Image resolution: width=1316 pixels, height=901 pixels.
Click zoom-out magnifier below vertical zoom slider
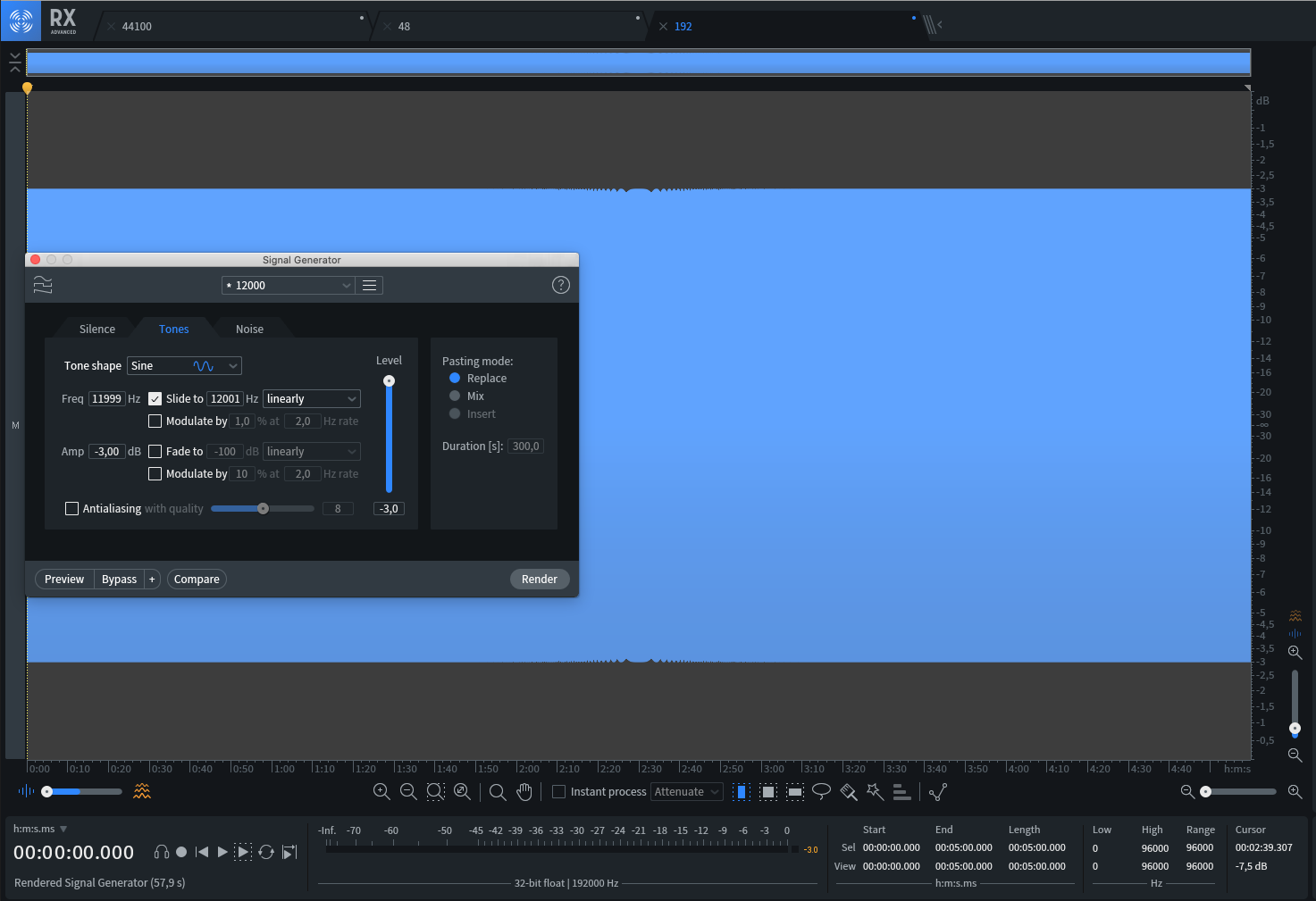pos(1295,755)
